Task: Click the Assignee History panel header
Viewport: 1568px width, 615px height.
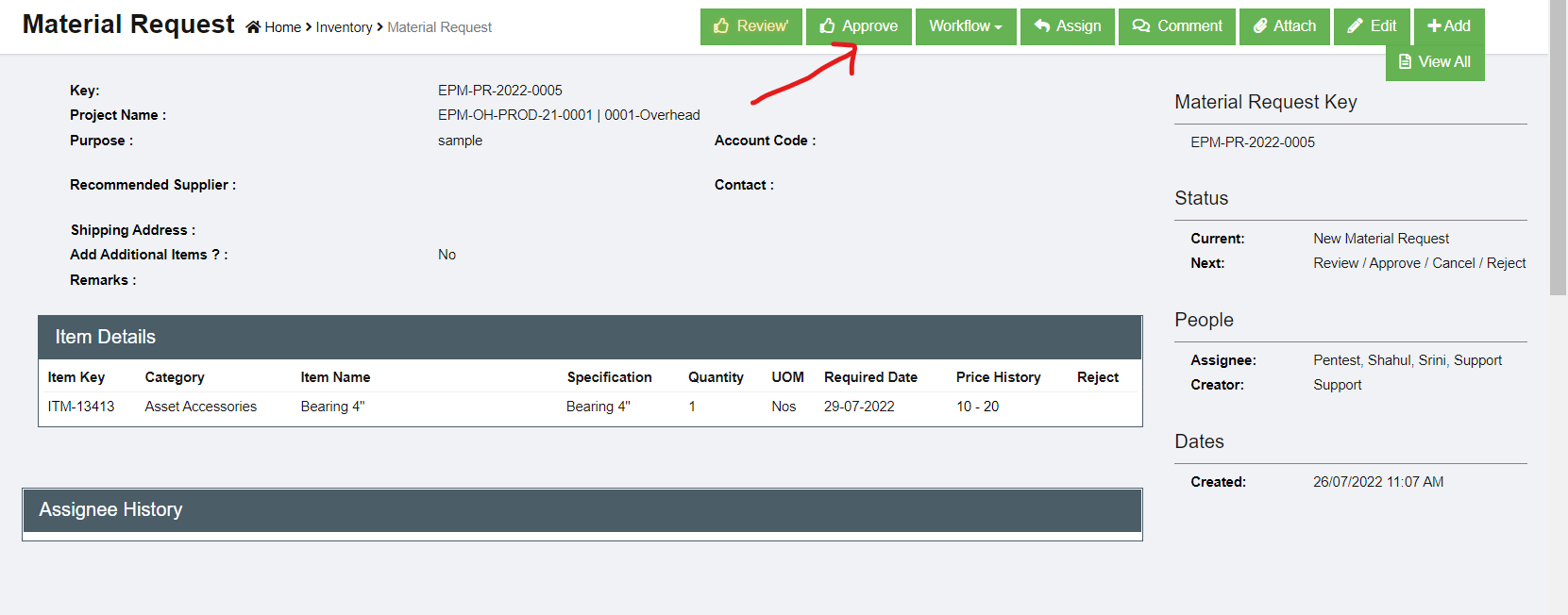Action: 582,509
